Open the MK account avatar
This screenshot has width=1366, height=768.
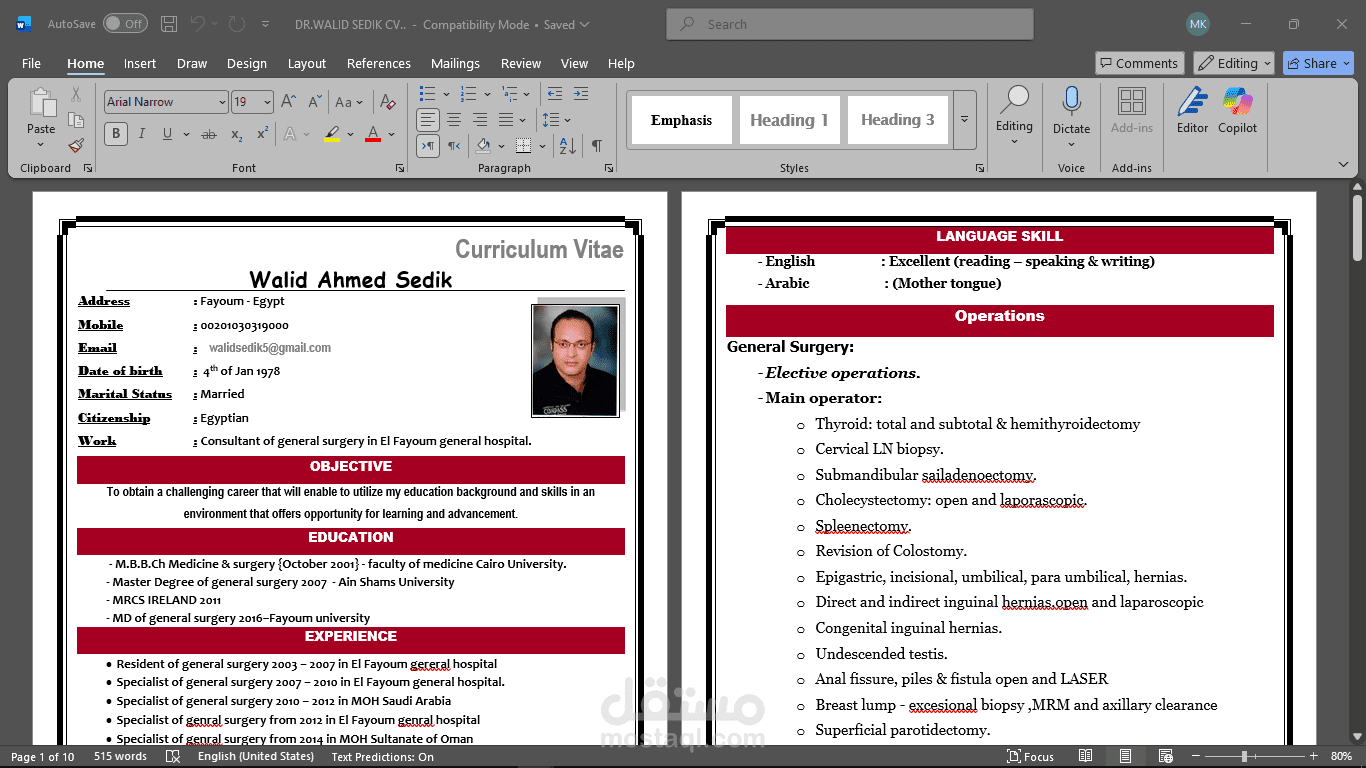[1197, 24]
